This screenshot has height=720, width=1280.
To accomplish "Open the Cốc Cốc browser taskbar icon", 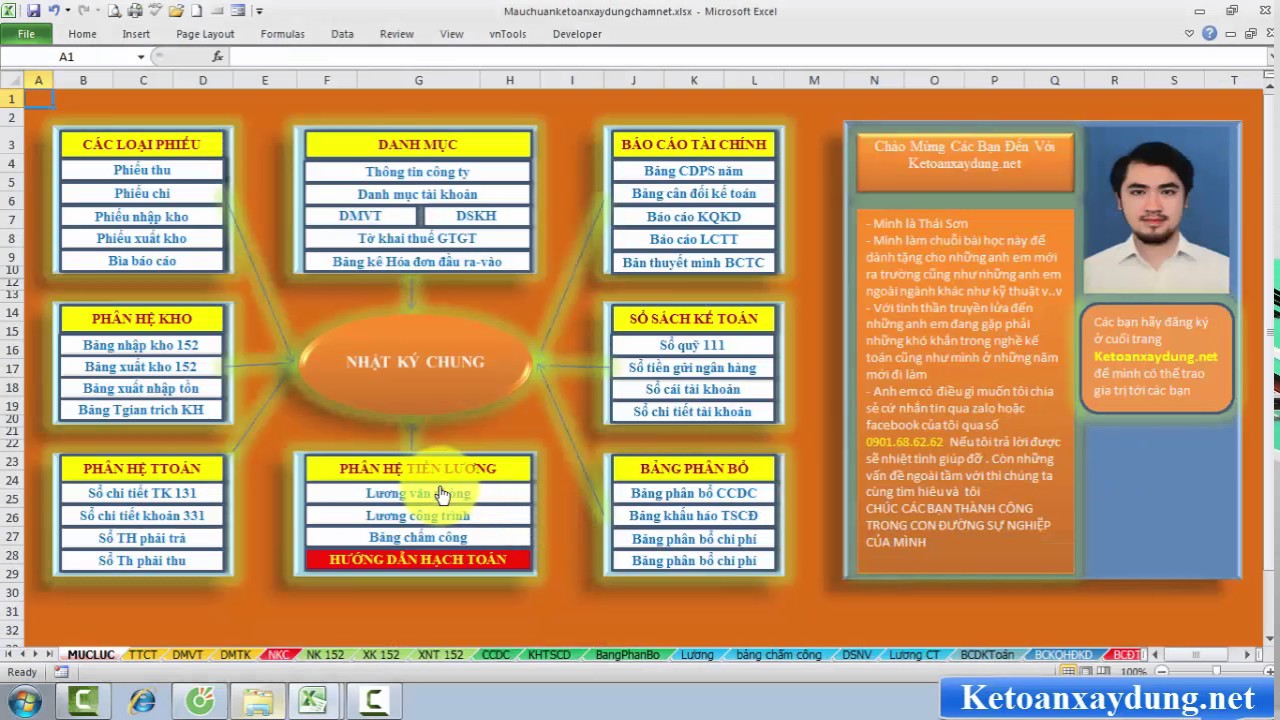I will 200,701.
